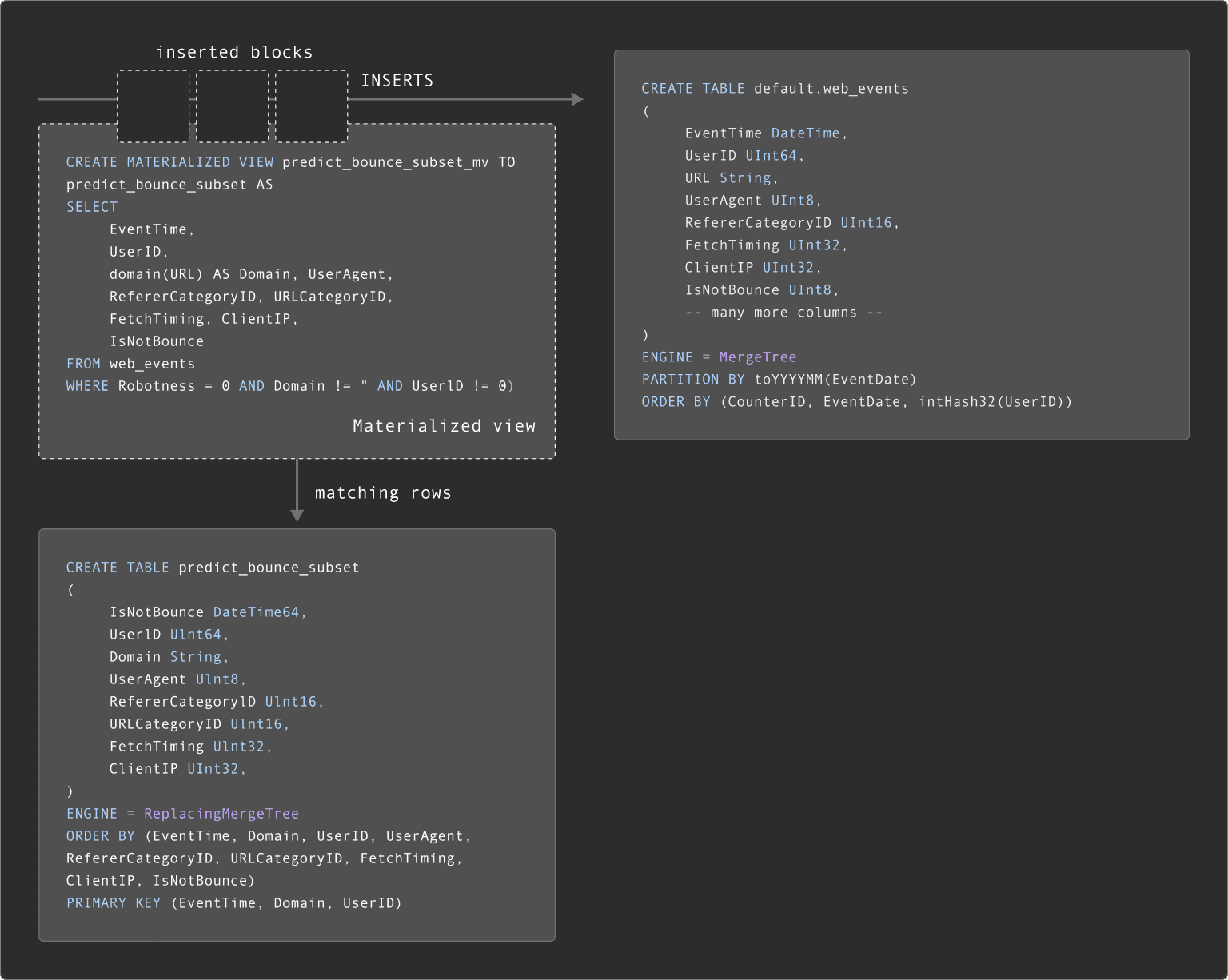Click the PRIMARY KEY keyword
The width and height of the screenshot is (1228, 980).
114,903
